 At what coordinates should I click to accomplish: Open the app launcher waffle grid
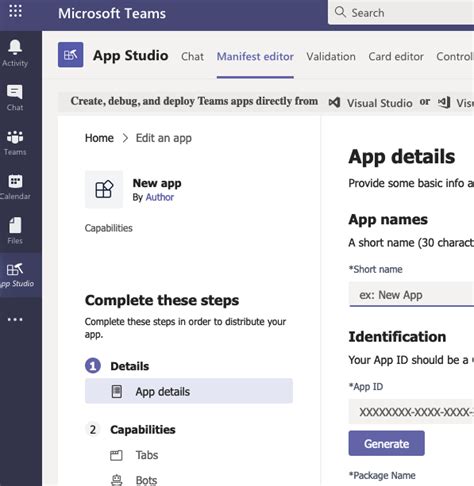(15, 11)
